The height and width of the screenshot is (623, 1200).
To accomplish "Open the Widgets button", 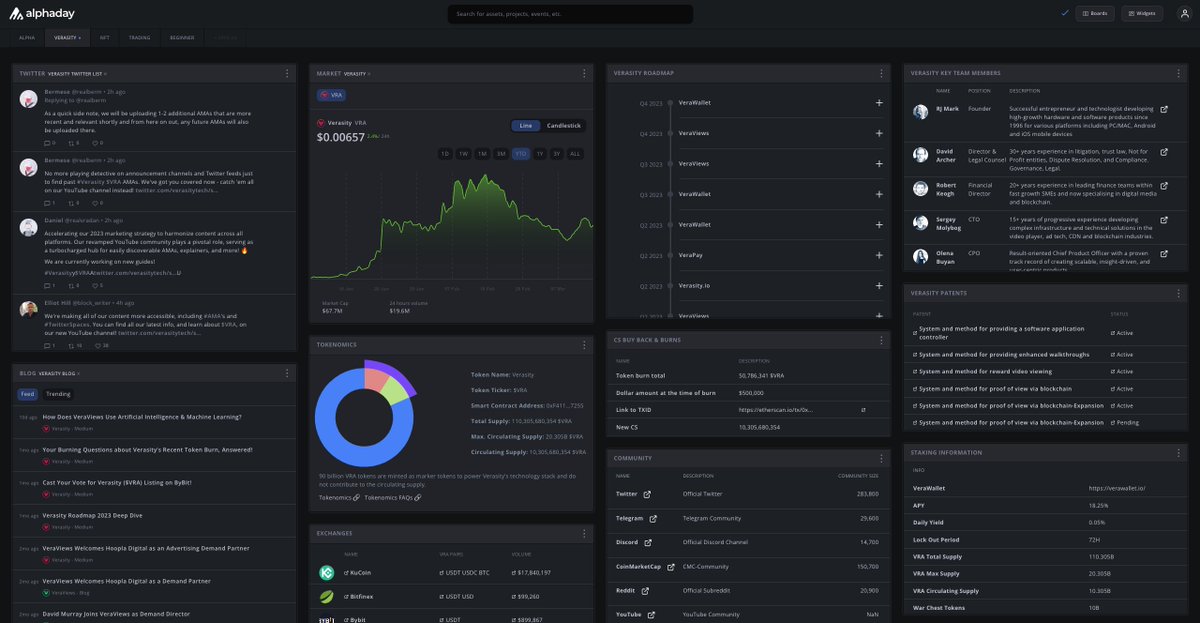I will click(1142, 13).
